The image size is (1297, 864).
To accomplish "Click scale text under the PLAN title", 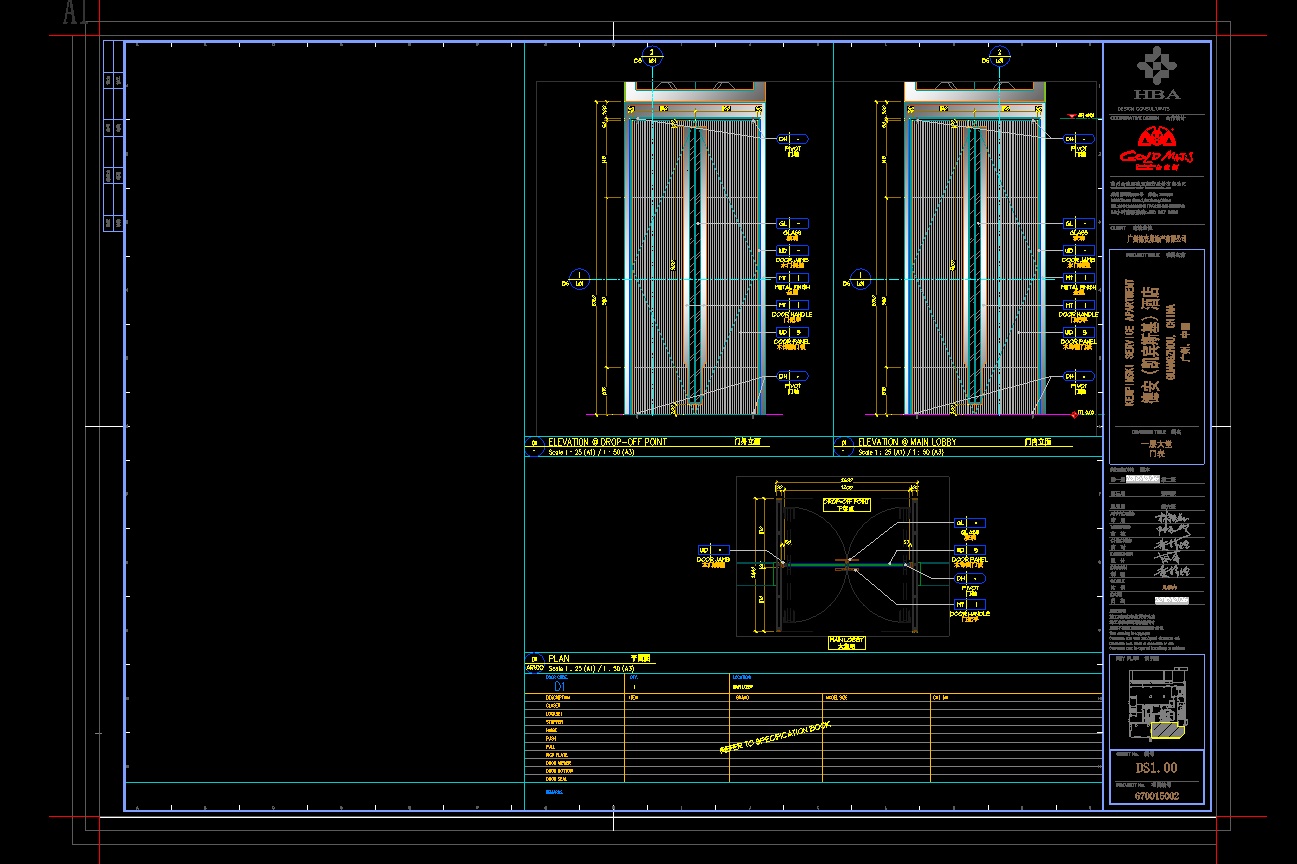I will [591, 669].
